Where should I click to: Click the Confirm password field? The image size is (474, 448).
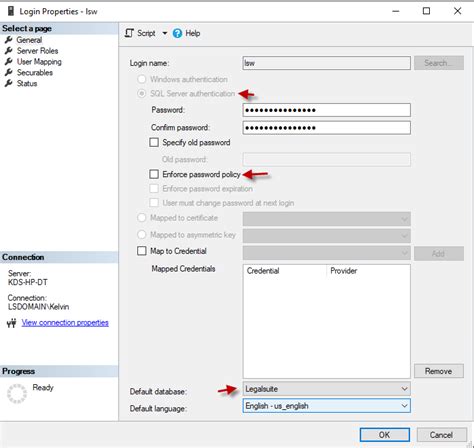pyautogui.click(x=327, y=128)
